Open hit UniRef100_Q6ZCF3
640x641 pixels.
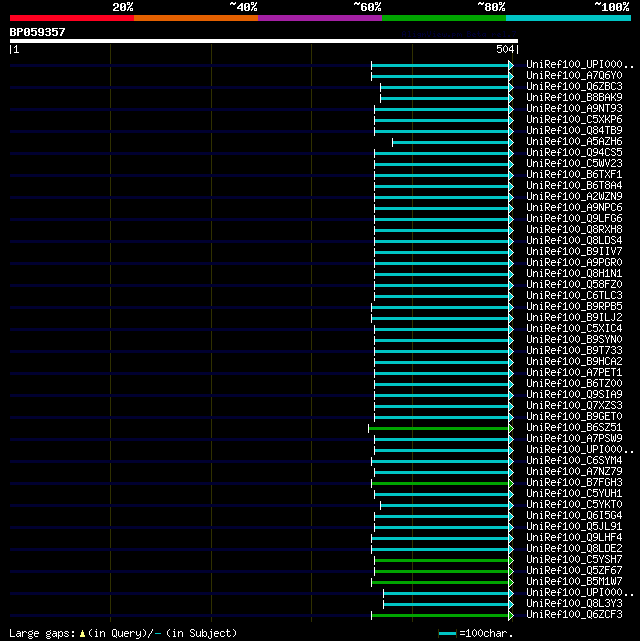click(x=574, y=615)
